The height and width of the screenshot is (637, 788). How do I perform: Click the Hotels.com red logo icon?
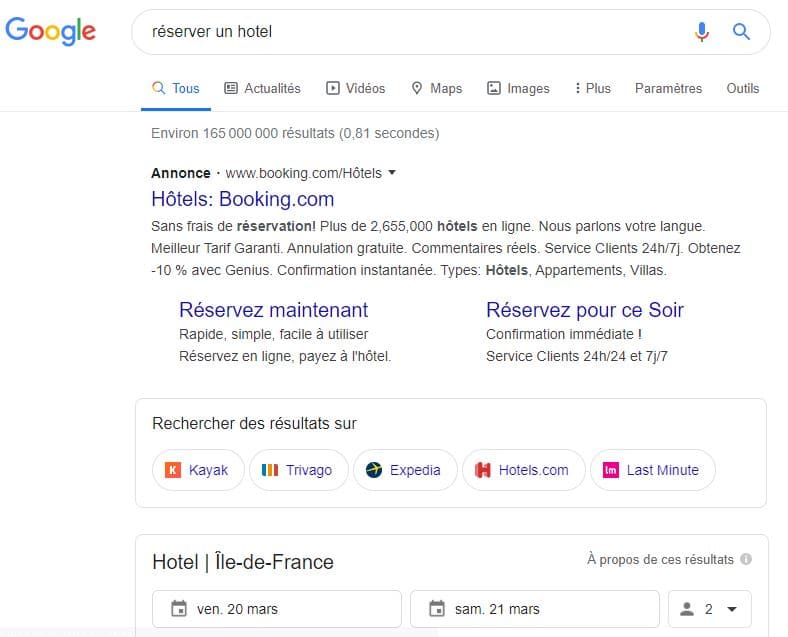pyautogui.click(x=482, y=470)
